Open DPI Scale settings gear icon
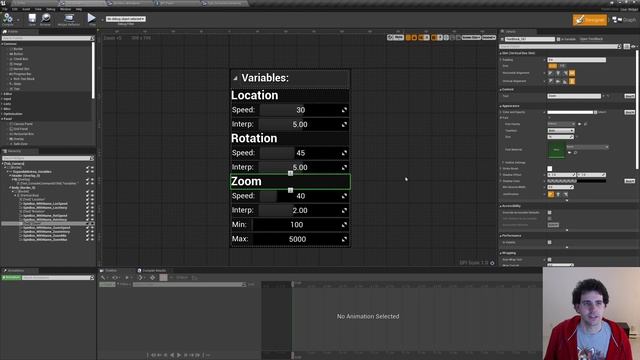Image resolution: width=640 pixels, height=360 pixels. click(492, 263)
